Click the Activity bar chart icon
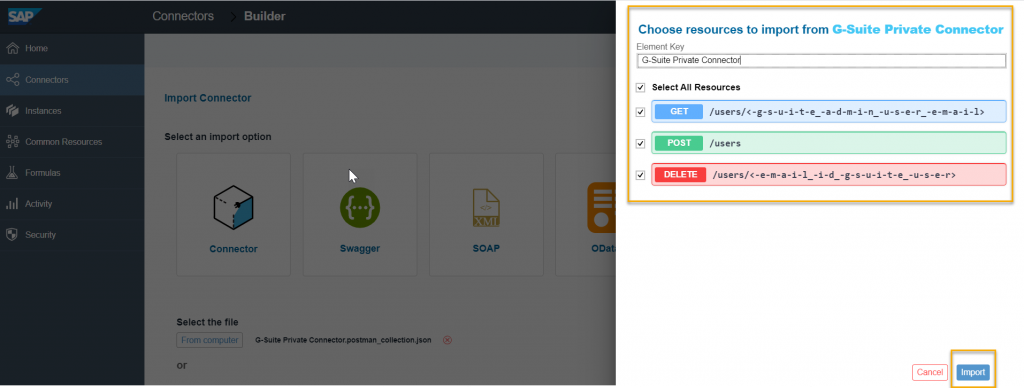Screen dimensions: 1024x388 12,204
